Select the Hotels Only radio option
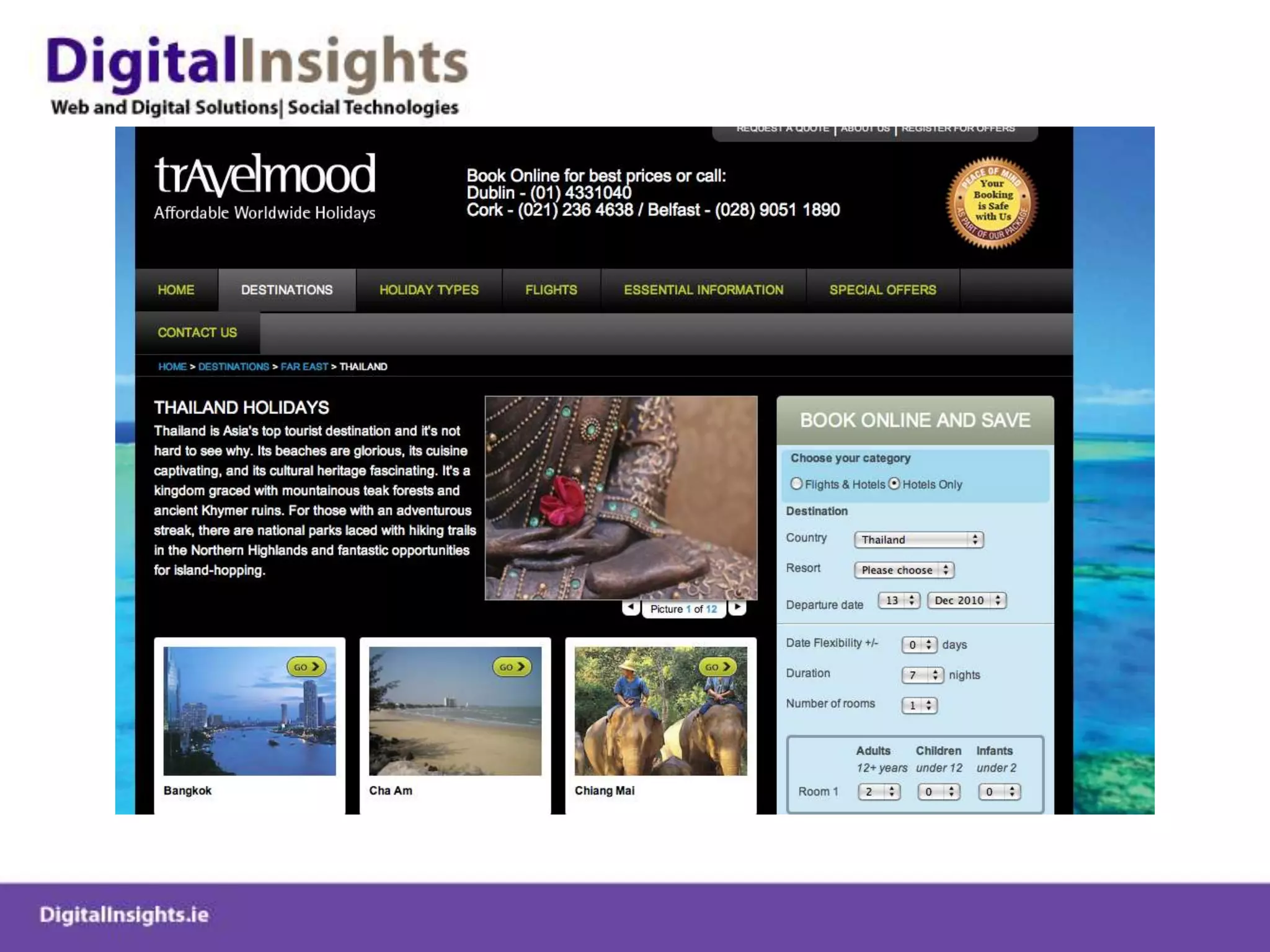This screenshot has height=952, width=1270. [894, 483]
